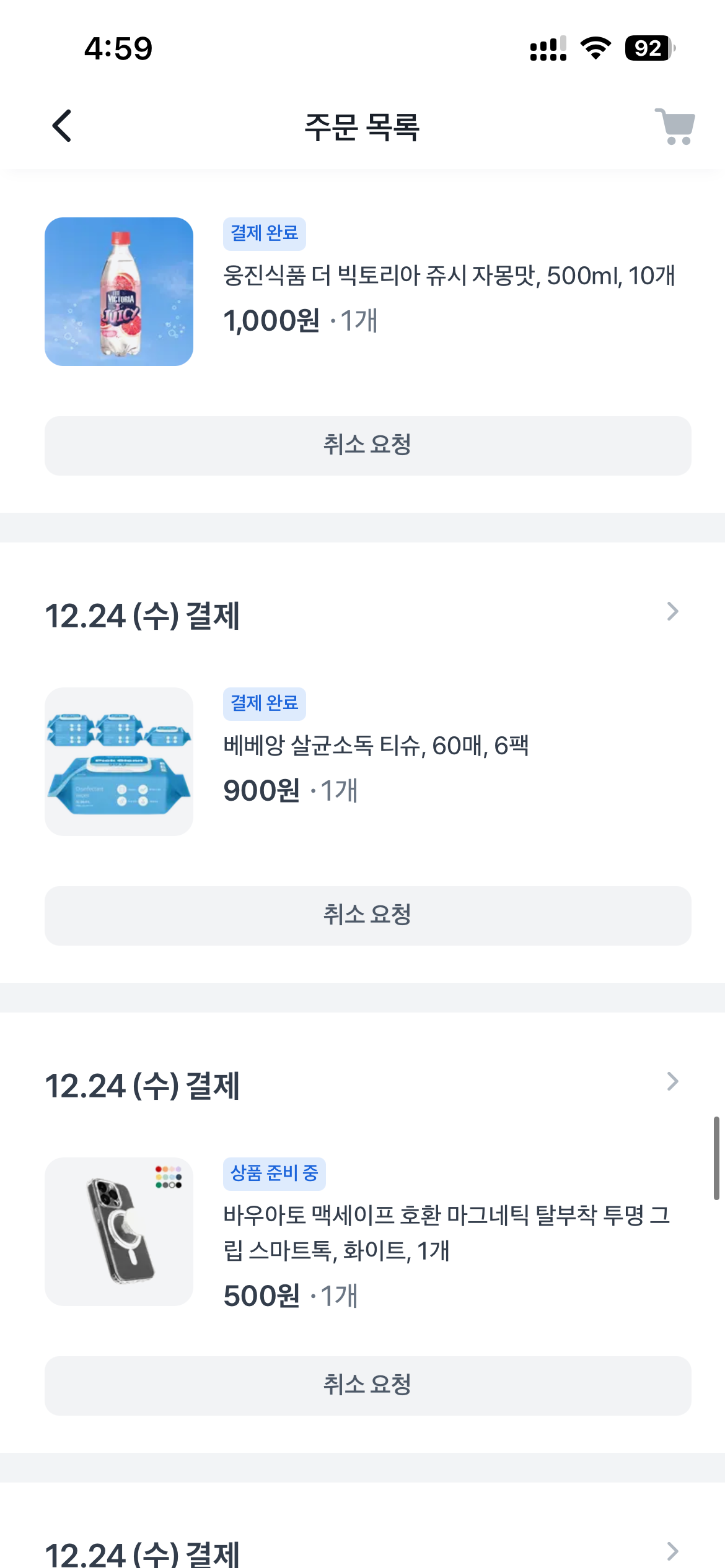Image resolution: width=725 pixels, height=1568 pixels.
Task: Tap the back arrow icon
Action: click(62, 126)
